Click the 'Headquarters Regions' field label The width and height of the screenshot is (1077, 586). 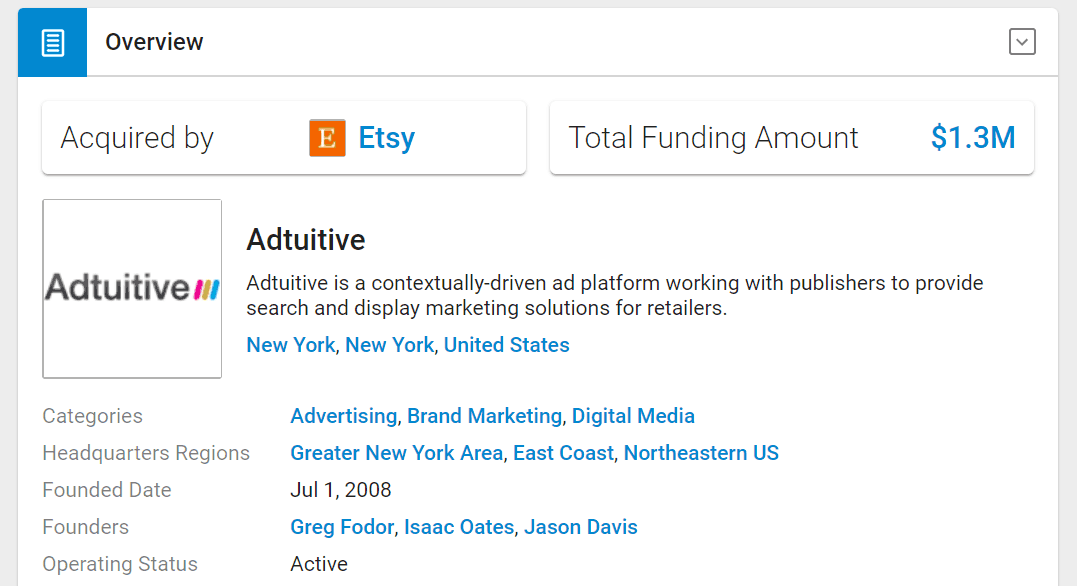pos(146,453)
